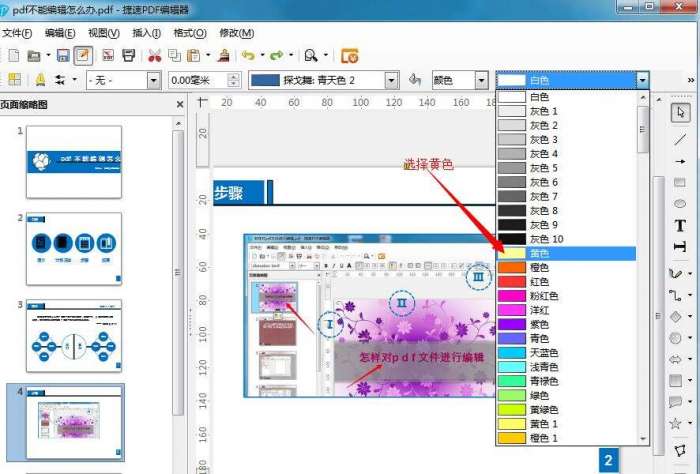Screen dimensions: 700x474
Task: Click the Export as PDF icon
Action: (x=108, y=55)
